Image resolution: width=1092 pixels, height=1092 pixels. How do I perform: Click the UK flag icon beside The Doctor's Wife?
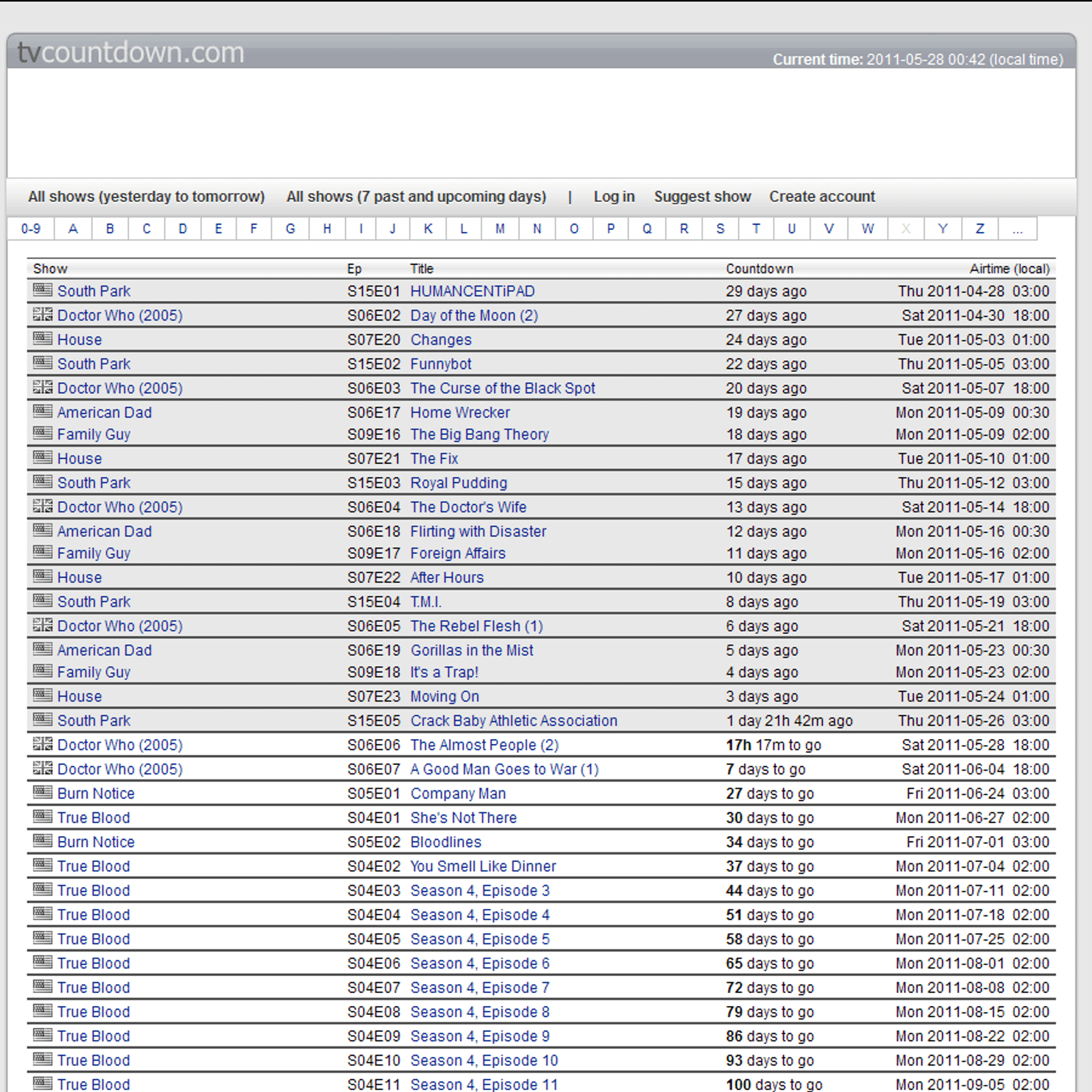pos(42,506)
